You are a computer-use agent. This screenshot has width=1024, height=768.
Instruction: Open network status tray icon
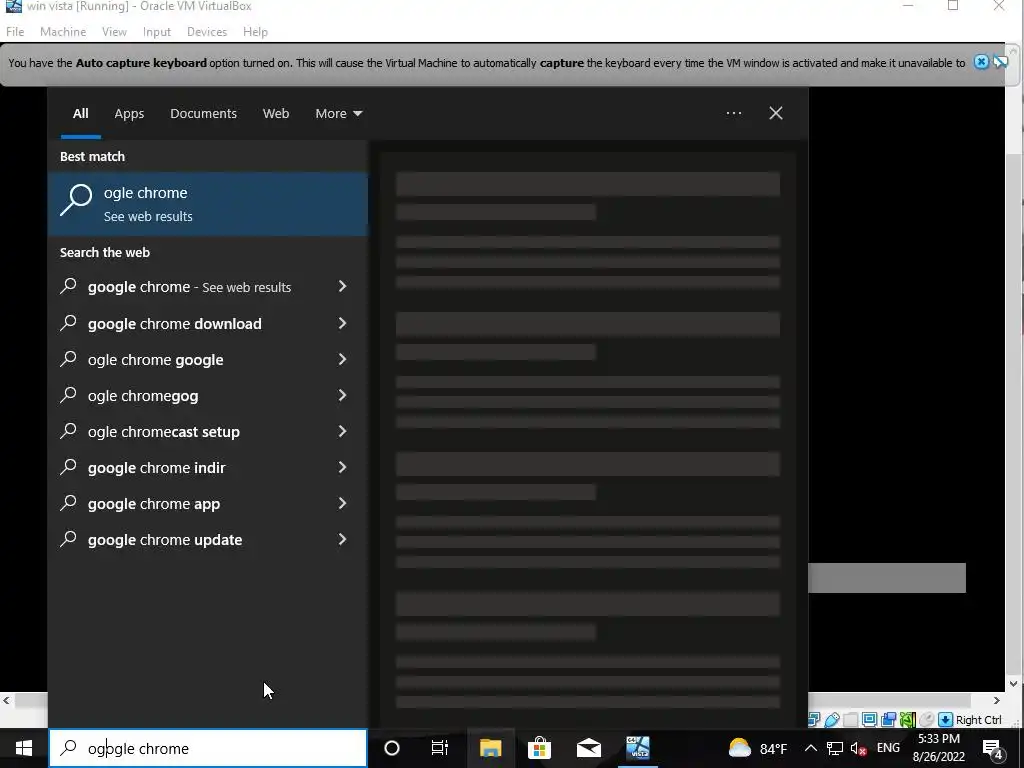(835, 748)
